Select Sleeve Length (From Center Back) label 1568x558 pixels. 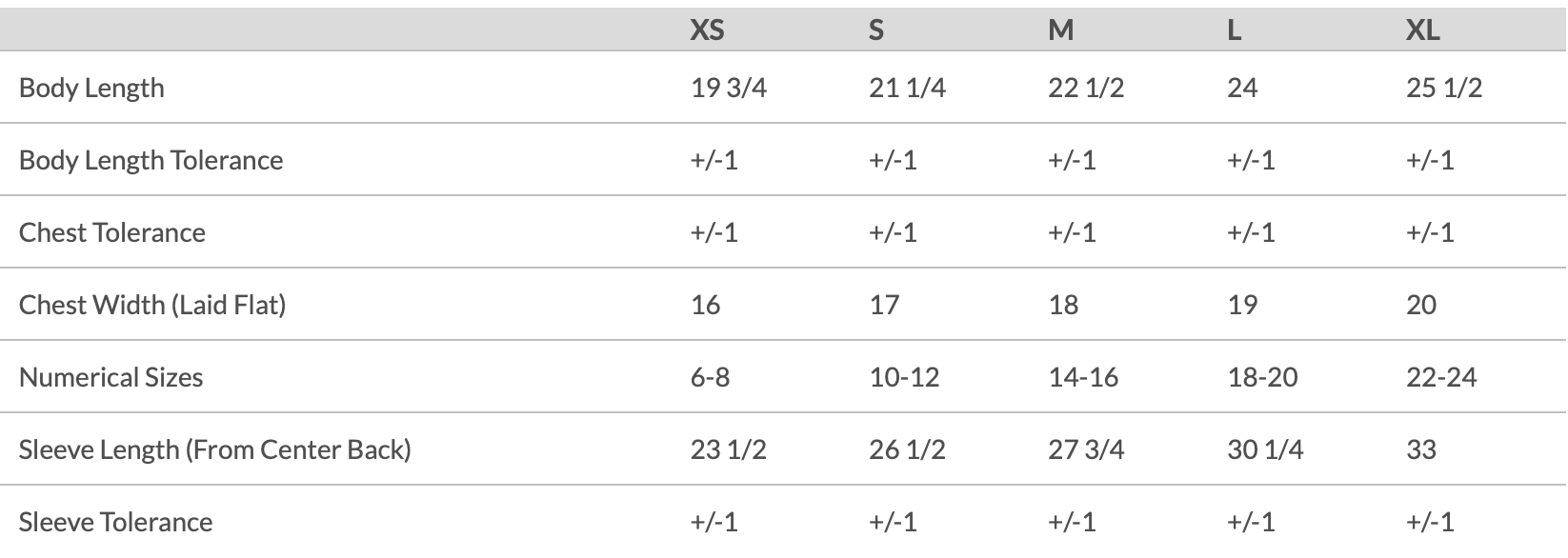click(x=215, y=449)
